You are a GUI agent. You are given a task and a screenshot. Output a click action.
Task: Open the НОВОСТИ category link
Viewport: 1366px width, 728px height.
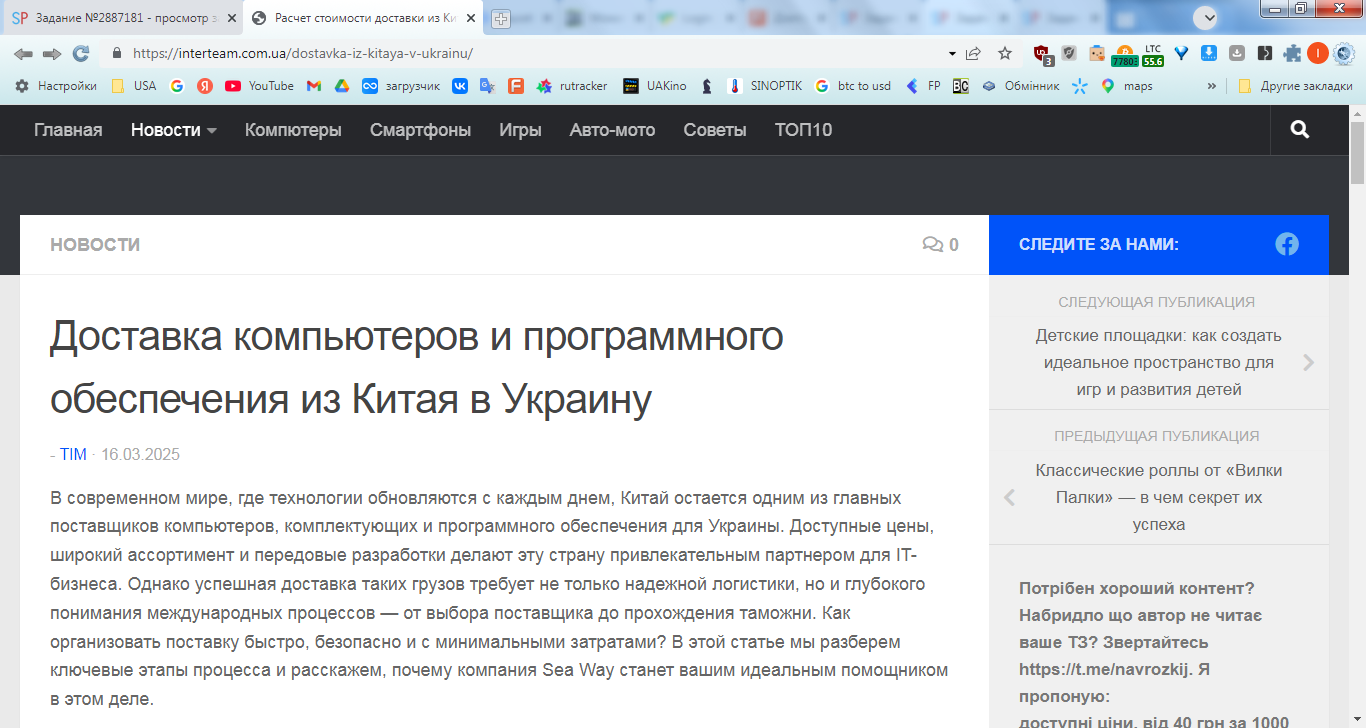pyautogui.click(x=95, y=245)
